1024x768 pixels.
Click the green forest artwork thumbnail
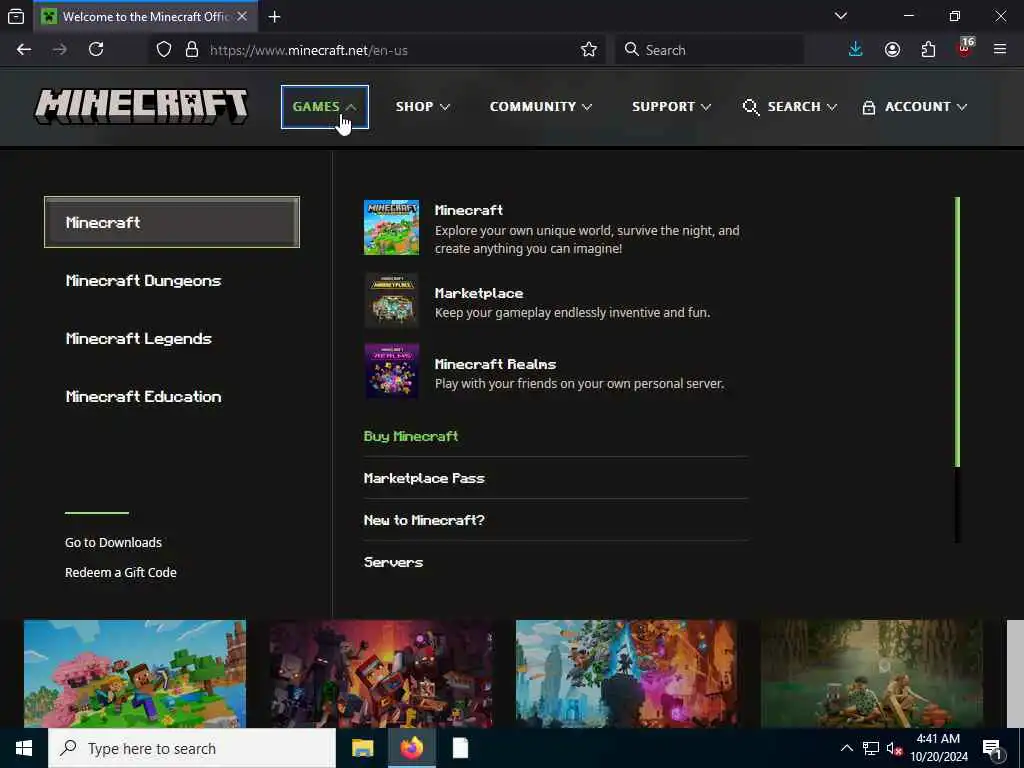pos(872,674)
